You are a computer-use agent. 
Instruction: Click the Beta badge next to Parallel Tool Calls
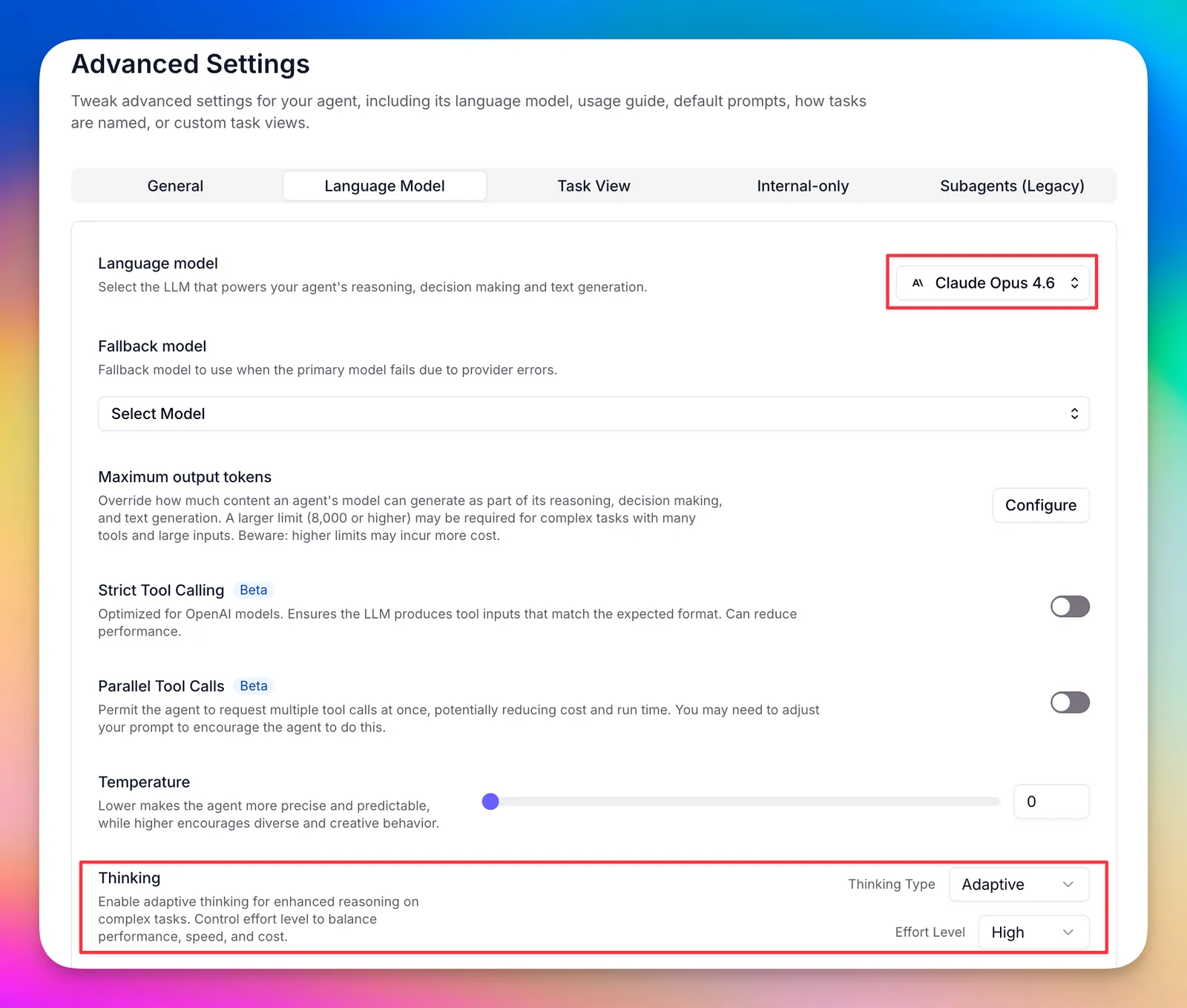(254, 686)
